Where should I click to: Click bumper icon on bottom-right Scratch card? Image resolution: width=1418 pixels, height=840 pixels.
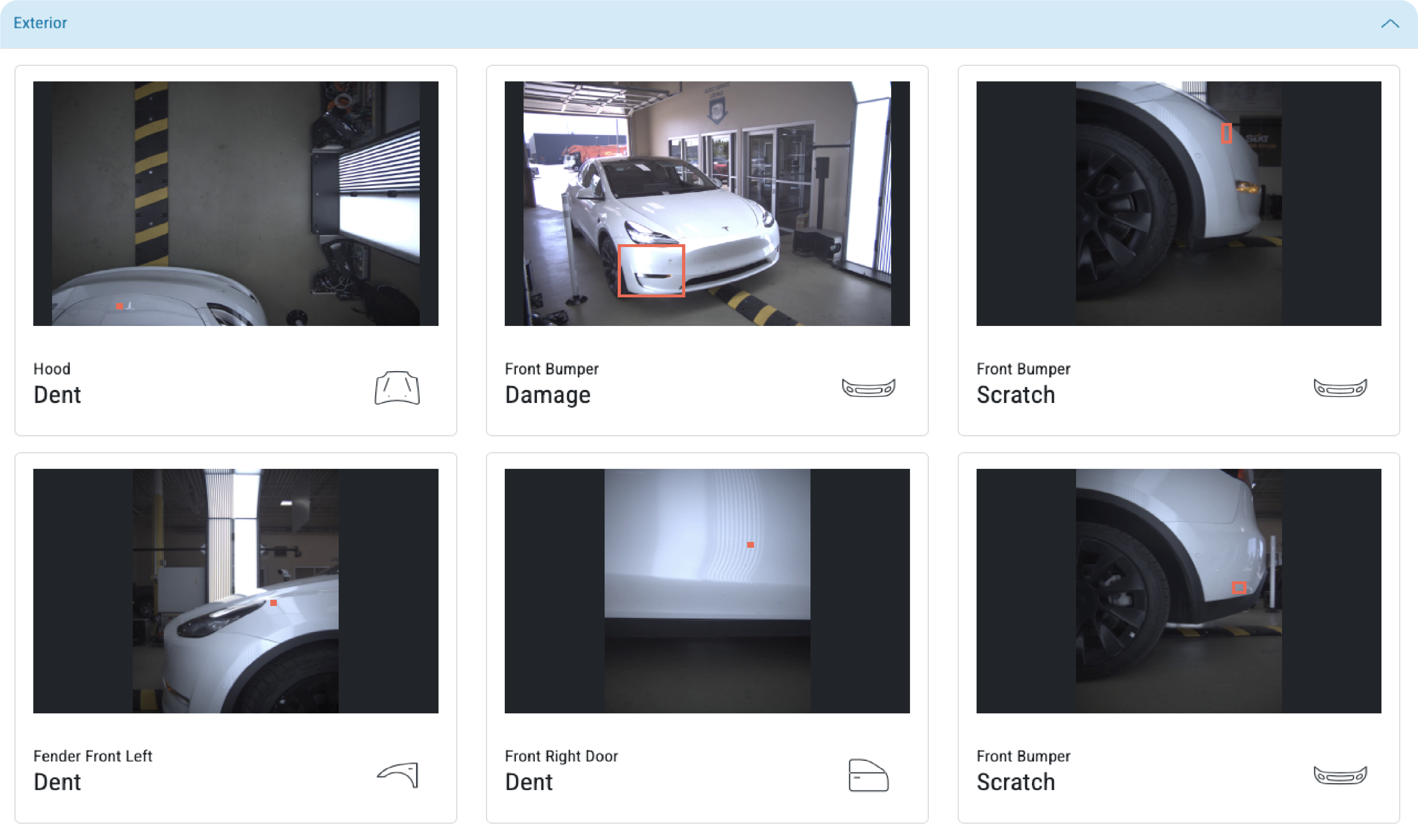pyautogui.click(x=1340, y=775)
